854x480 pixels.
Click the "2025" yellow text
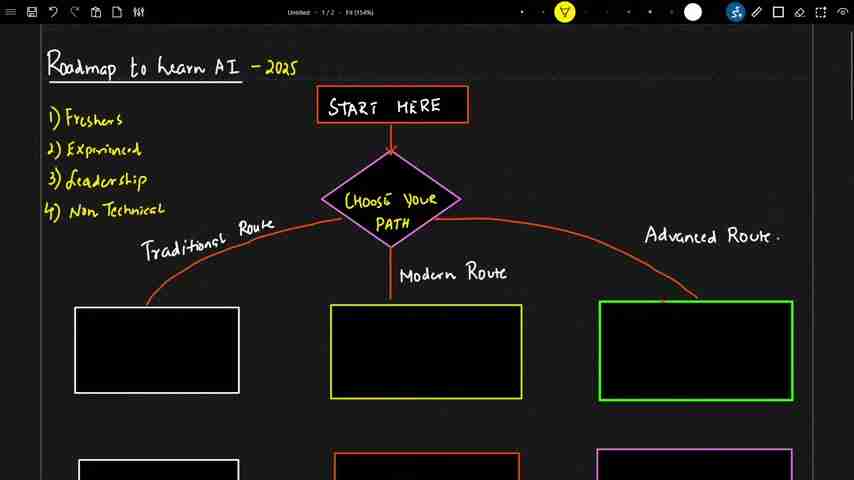(x=281, y=68)
